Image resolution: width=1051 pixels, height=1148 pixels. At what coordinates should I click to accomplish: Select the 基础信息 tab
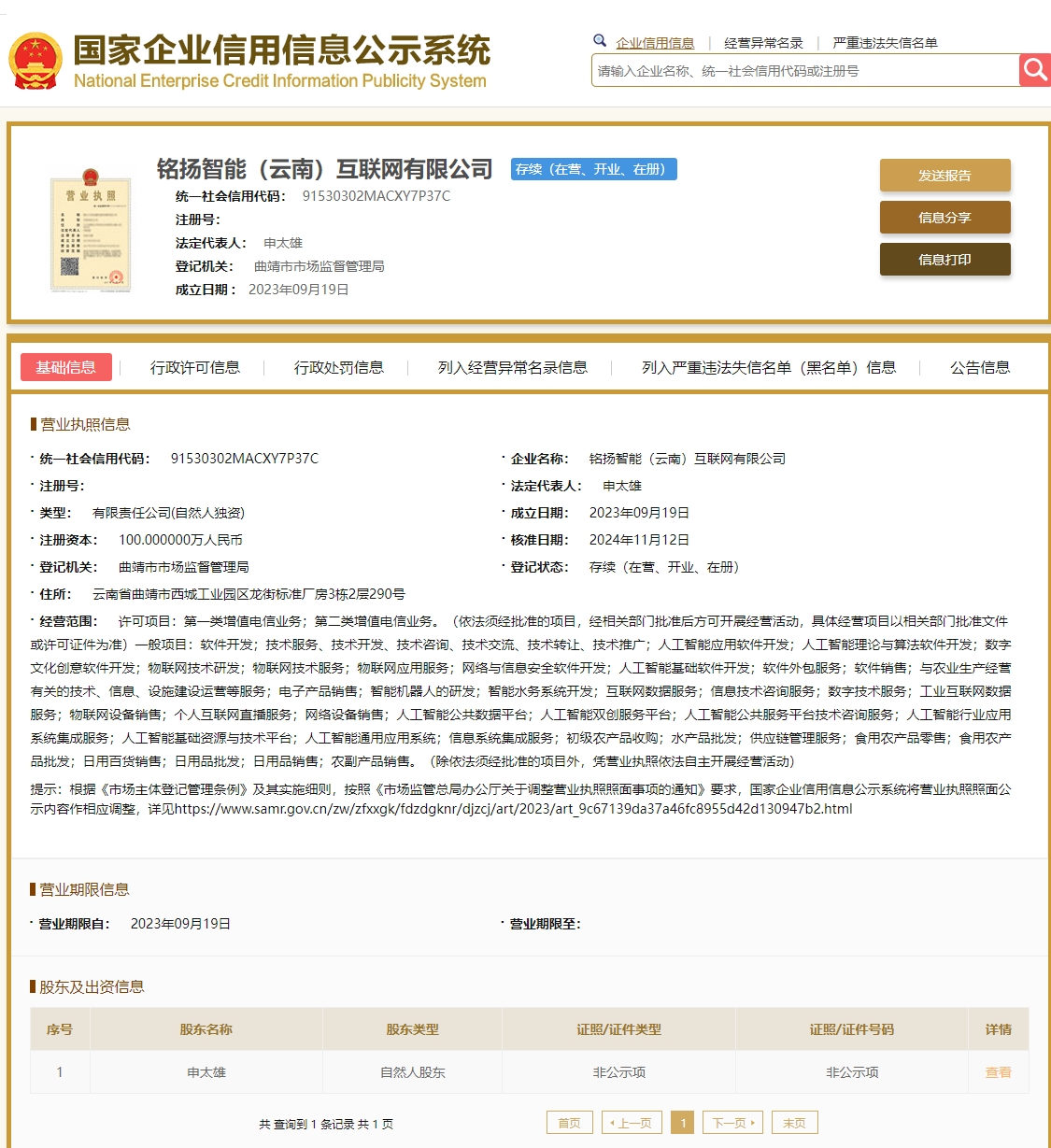[x=65, y=367]
